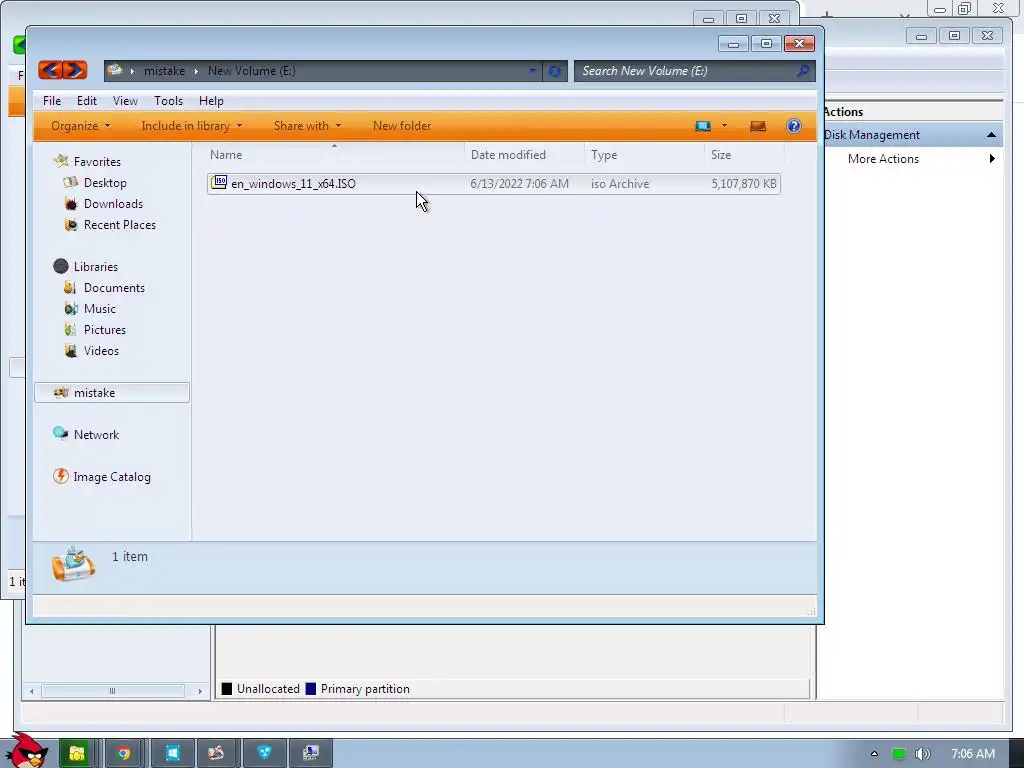Select en_windows_11_x64.ISO file name

pyautogui.click(x=293, y=184)
